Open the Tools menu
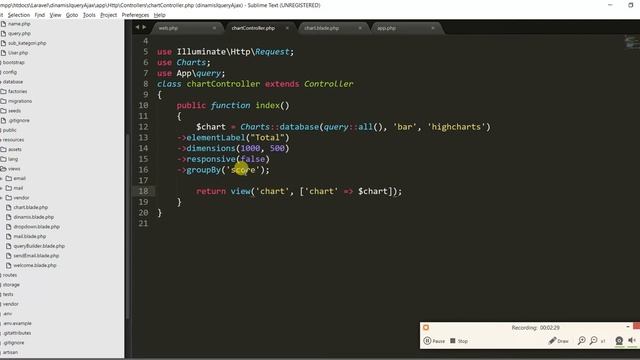This screenshot has height=360, width=640. (89, 15)
